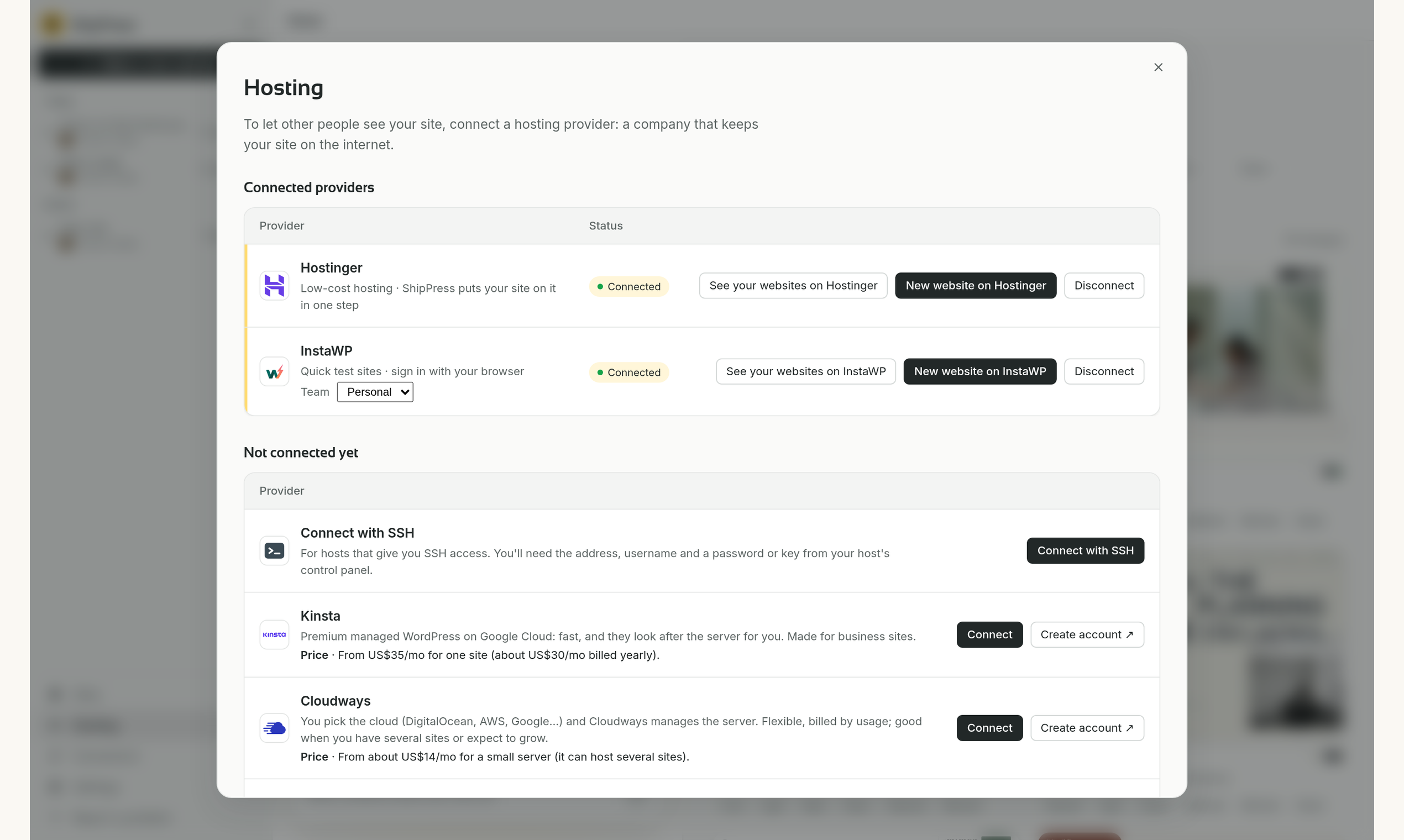1404x840 pixels.
Task: Disconnect the Hostinger provider
Action: (1103, 285)
